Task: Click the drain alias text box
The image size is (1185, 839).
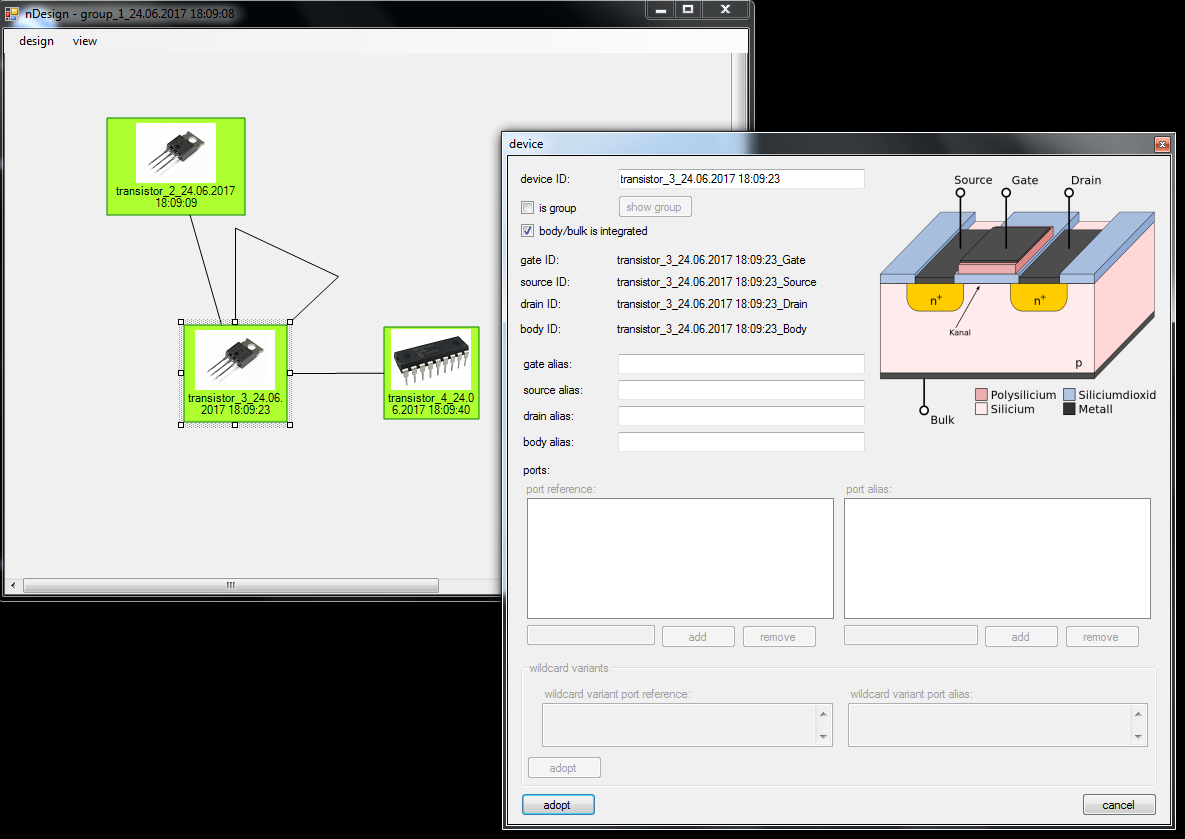Action: coord(741,416)
